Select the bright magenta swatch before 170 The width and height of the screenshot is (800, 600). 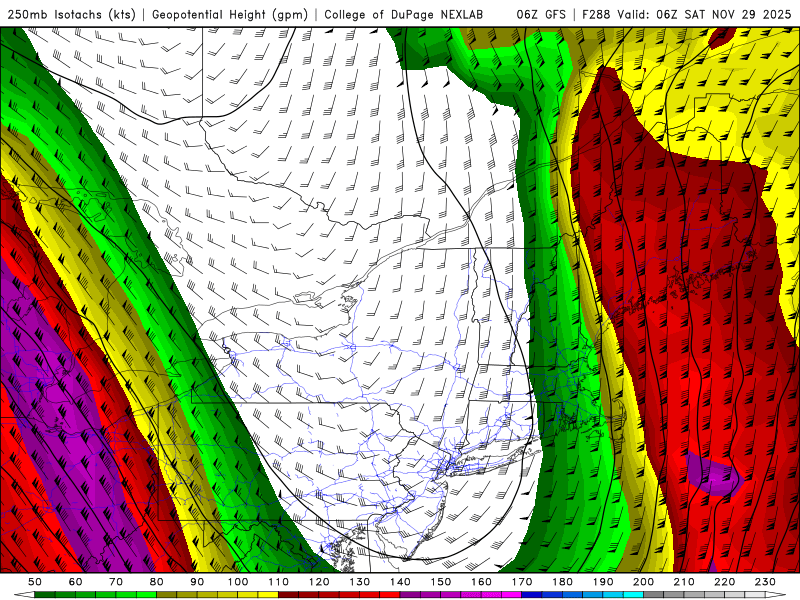511,594
